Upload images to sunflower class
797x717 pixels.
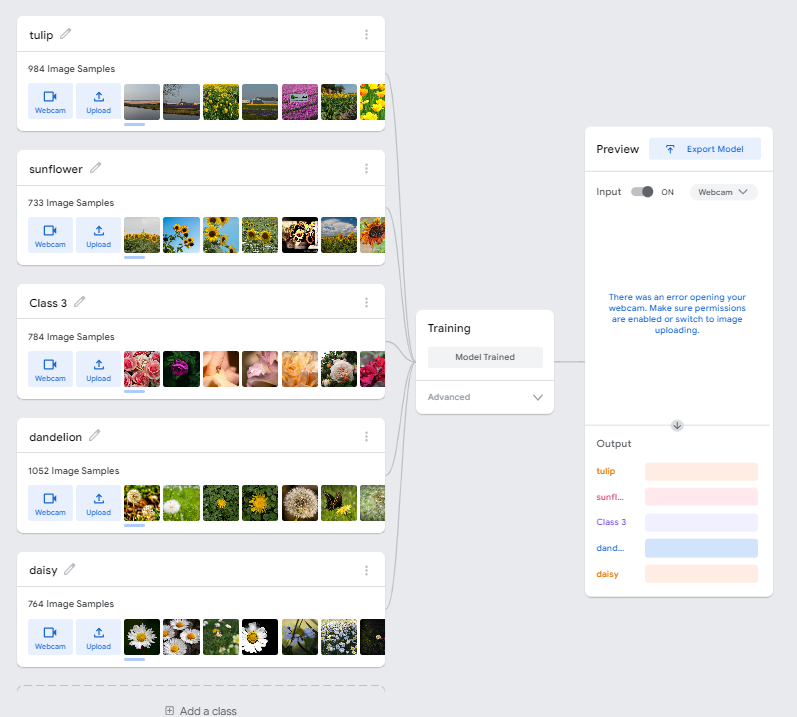(x=99, y=235)
